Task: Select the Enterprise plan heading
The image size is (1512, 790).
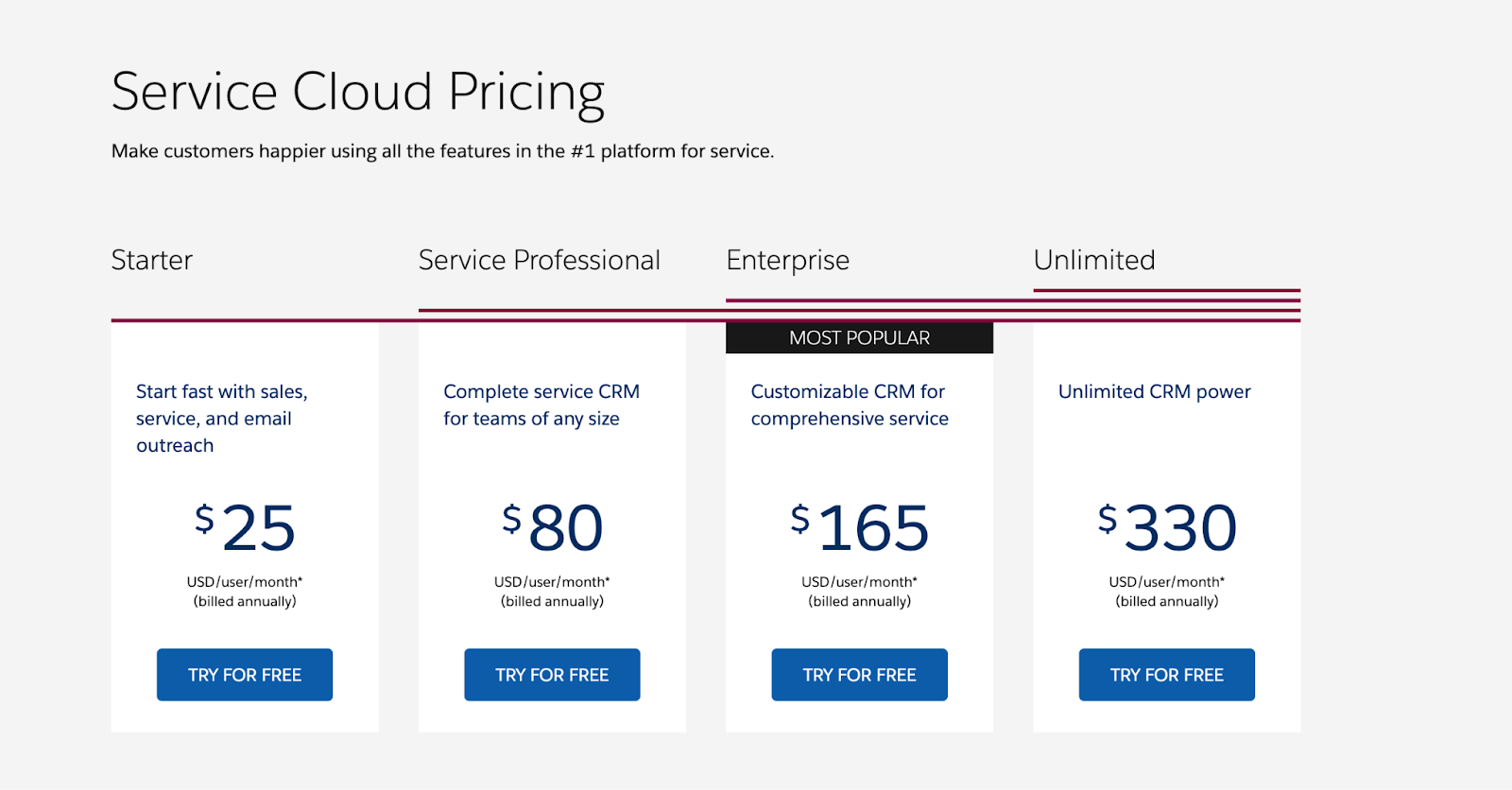Action: [x=787, y=260]
